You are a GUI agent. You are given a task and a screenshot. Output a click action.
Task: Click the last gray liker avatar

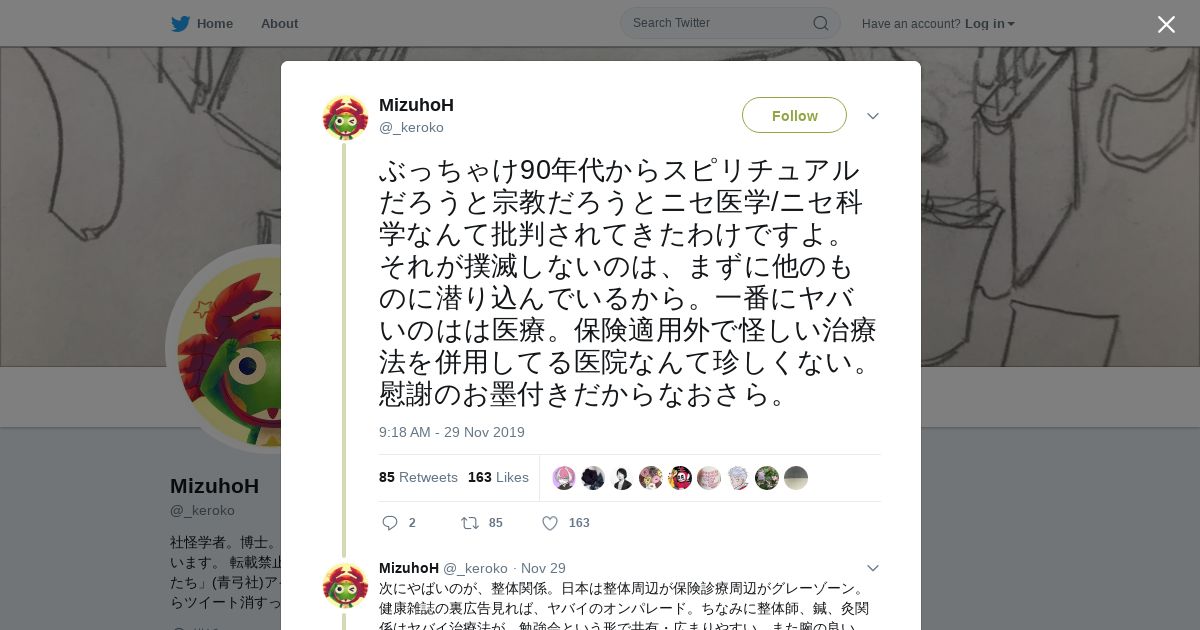[796, 478]
